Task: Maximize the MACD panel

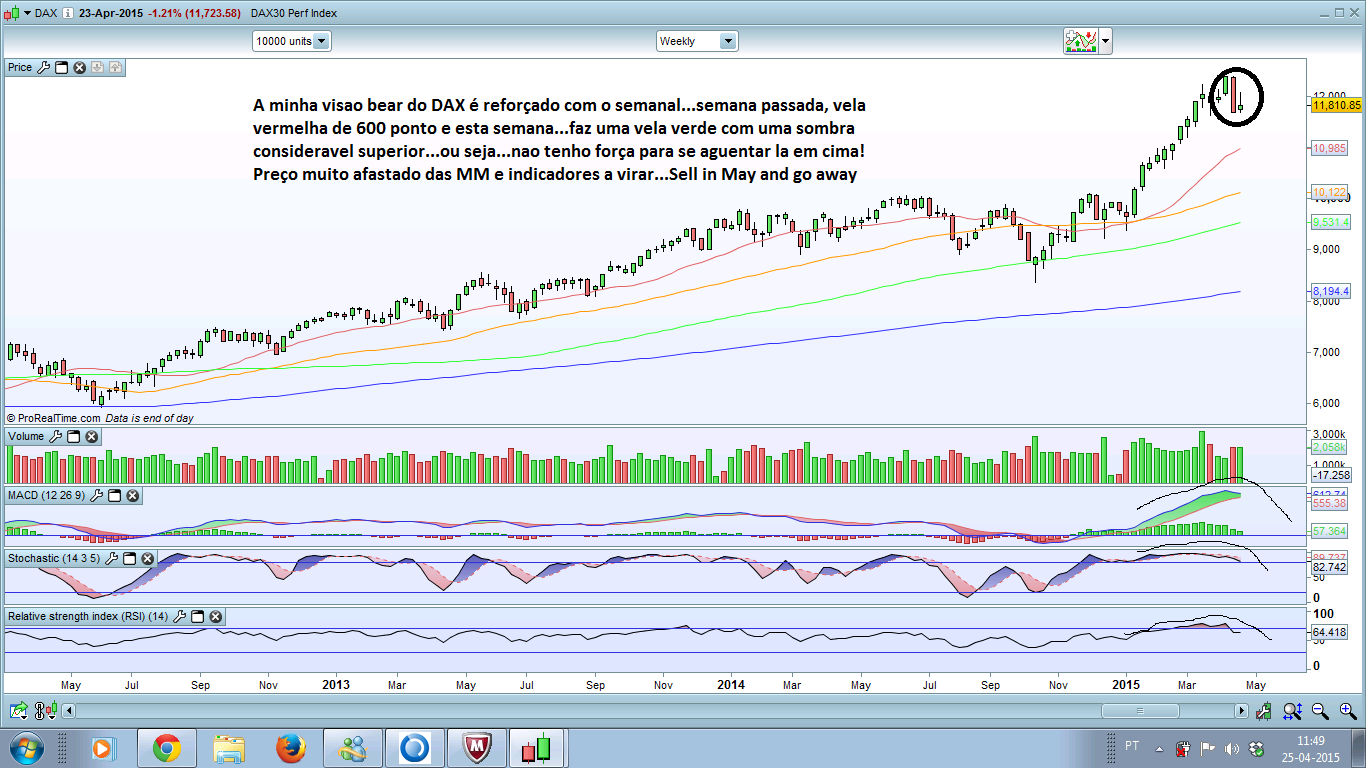Action: point(114,495)
